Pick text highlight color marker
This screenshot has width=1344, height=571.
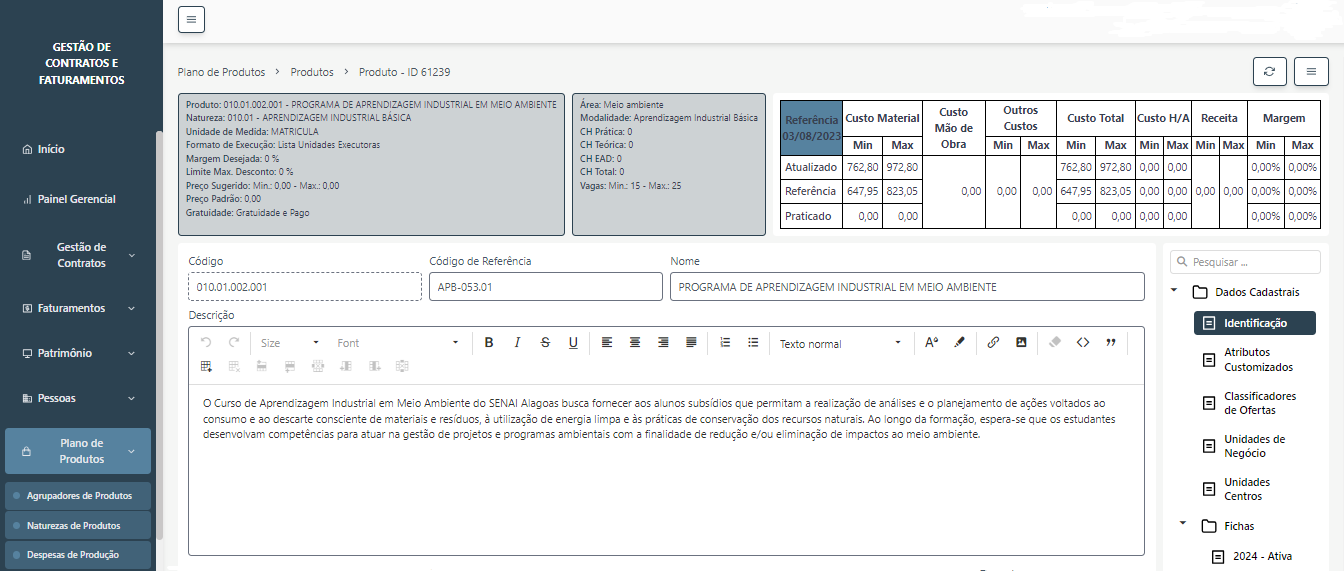(960, 343)
